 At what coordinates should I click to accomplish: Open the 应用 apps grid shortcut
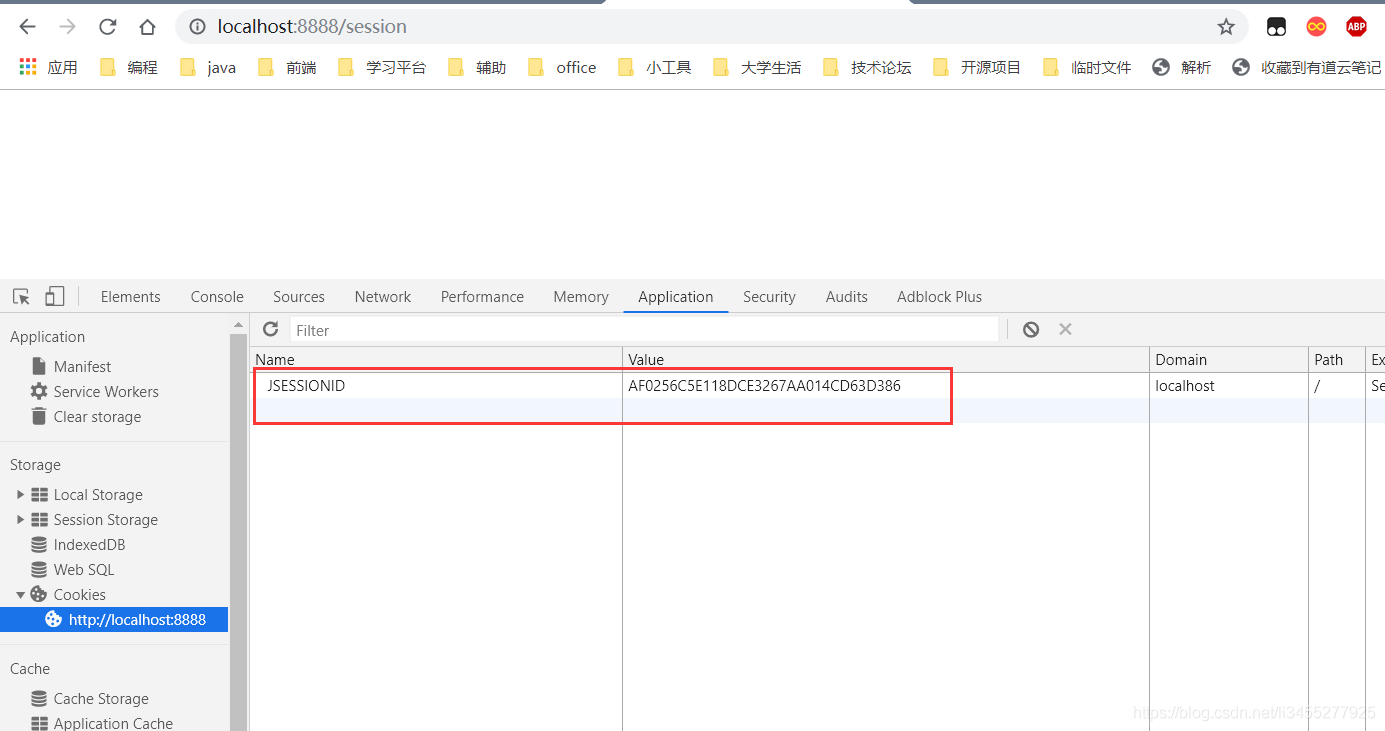(48, 67)
